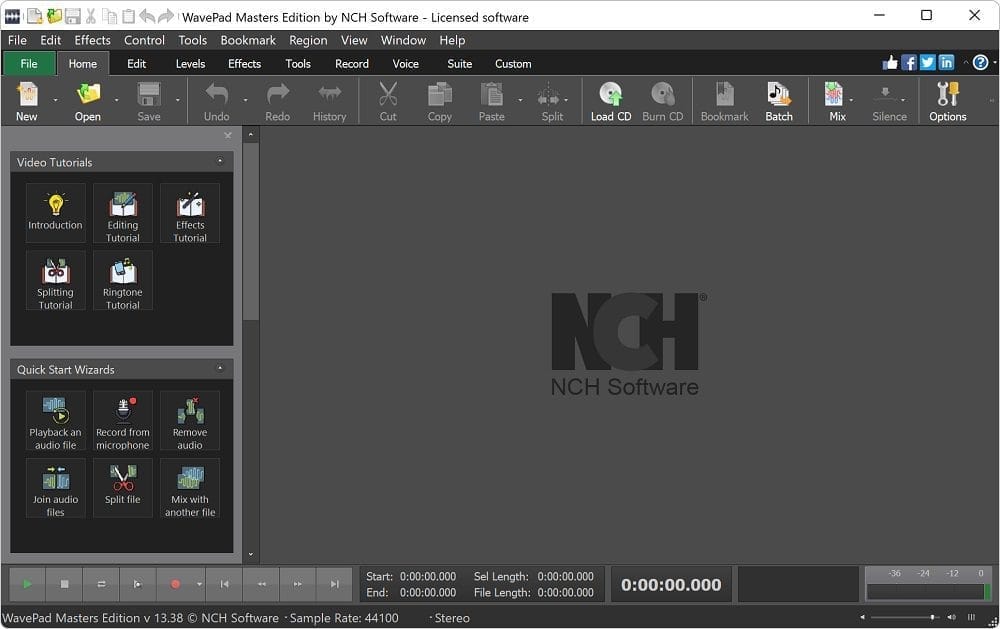Click the thumbs-up like icon

[890, 63]
